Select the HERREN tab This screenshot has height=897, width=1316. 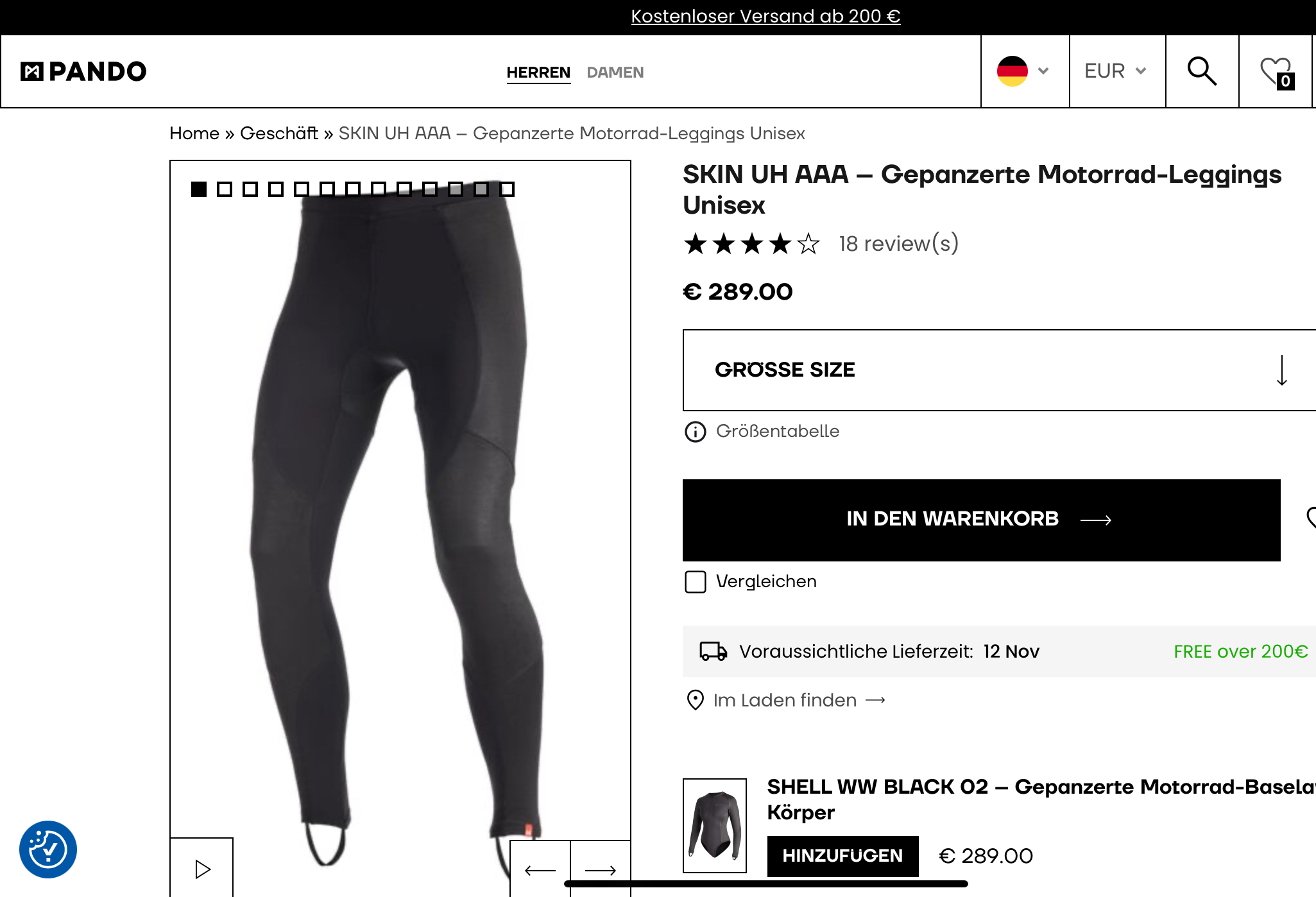[x=538, y=73]
